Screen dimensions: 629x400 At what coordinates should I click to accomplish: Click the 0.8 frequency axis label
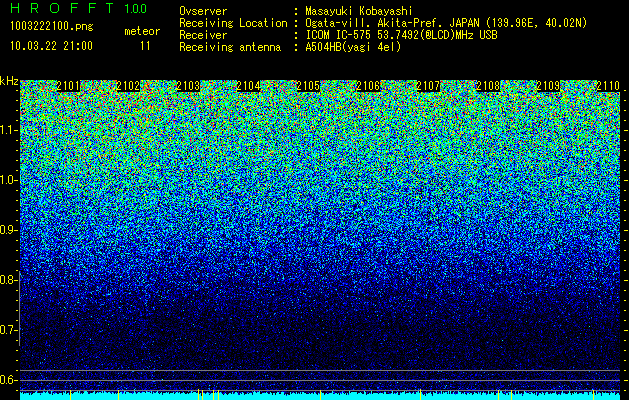pos(7,280)
